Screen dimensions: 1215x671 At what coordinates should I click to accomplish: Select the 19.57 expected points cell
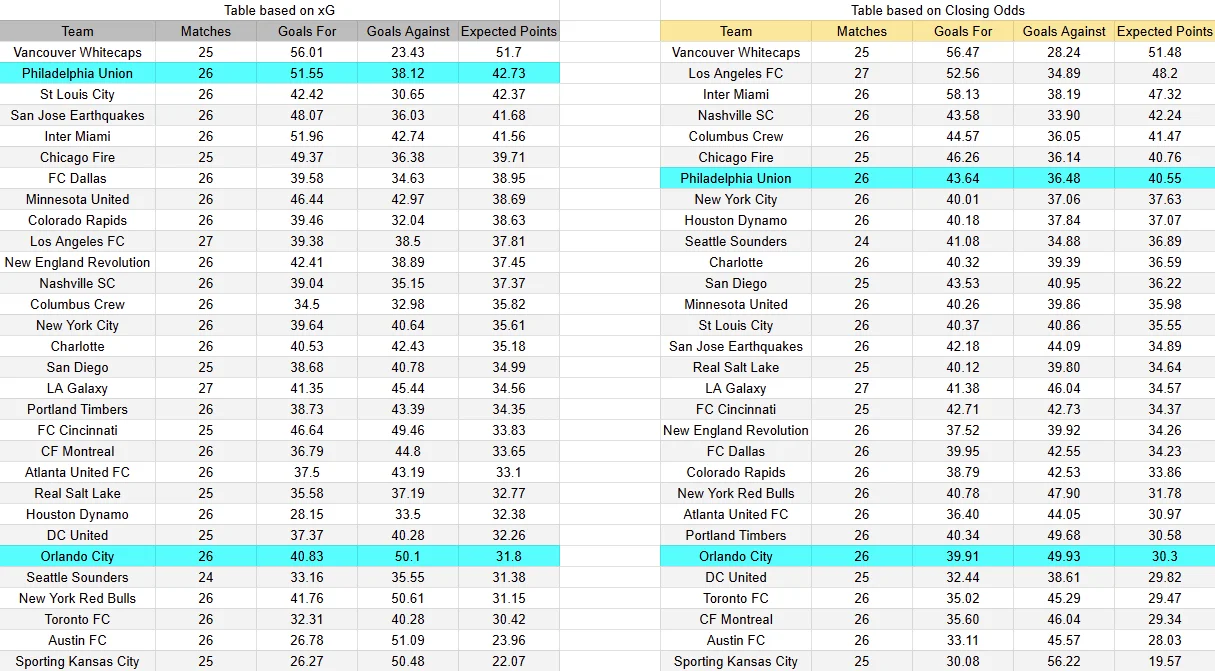(x=1164, y=661)
